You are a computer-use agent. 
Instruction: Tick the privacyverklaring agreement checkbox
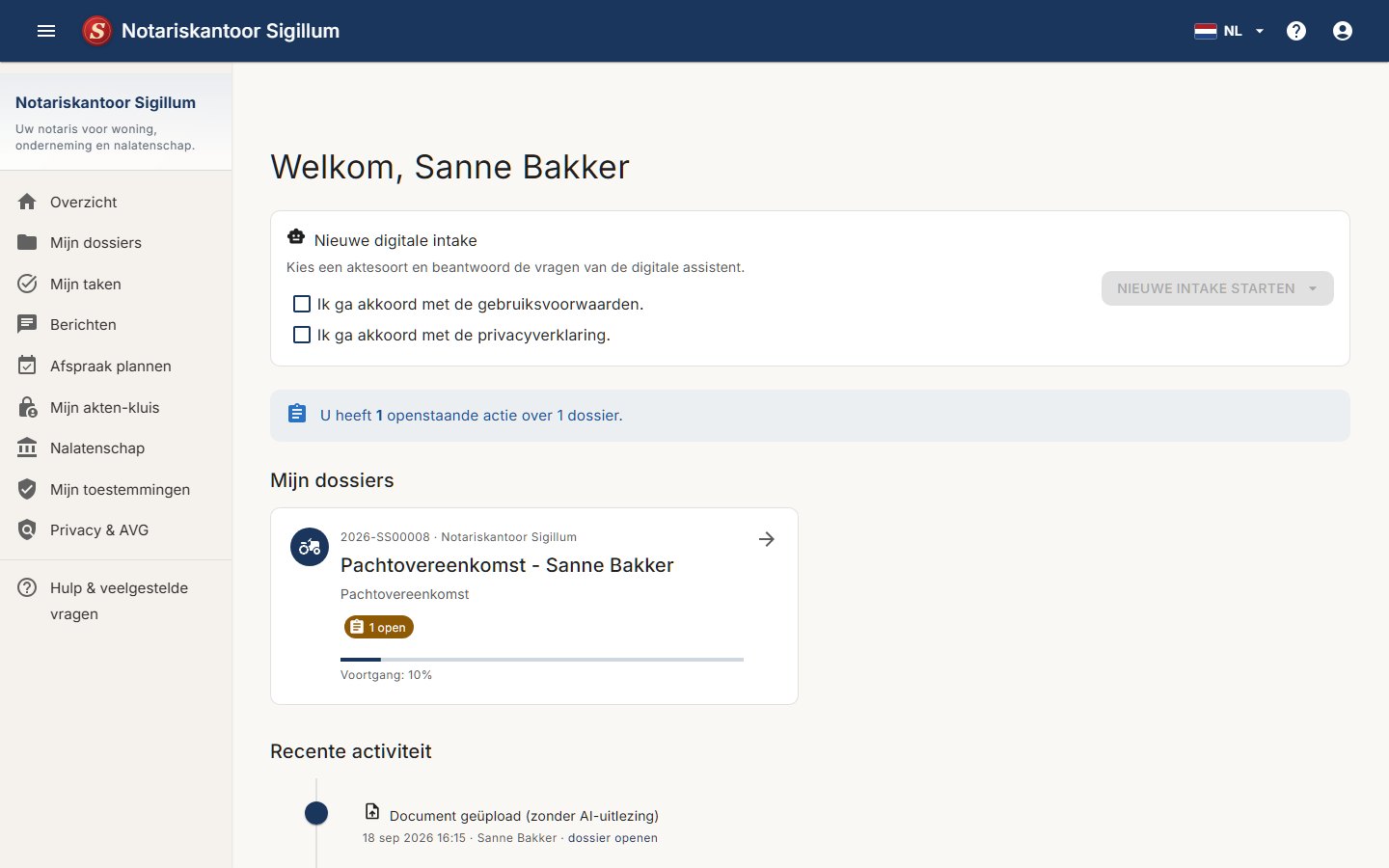[x=302, y=335]
